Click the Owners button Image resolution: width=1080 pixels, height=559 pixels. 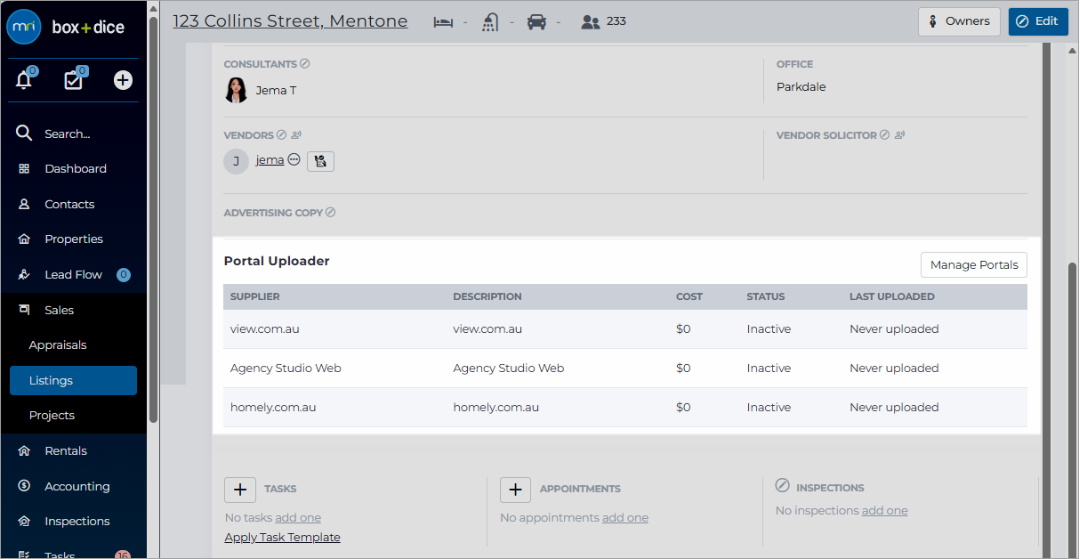959,21
